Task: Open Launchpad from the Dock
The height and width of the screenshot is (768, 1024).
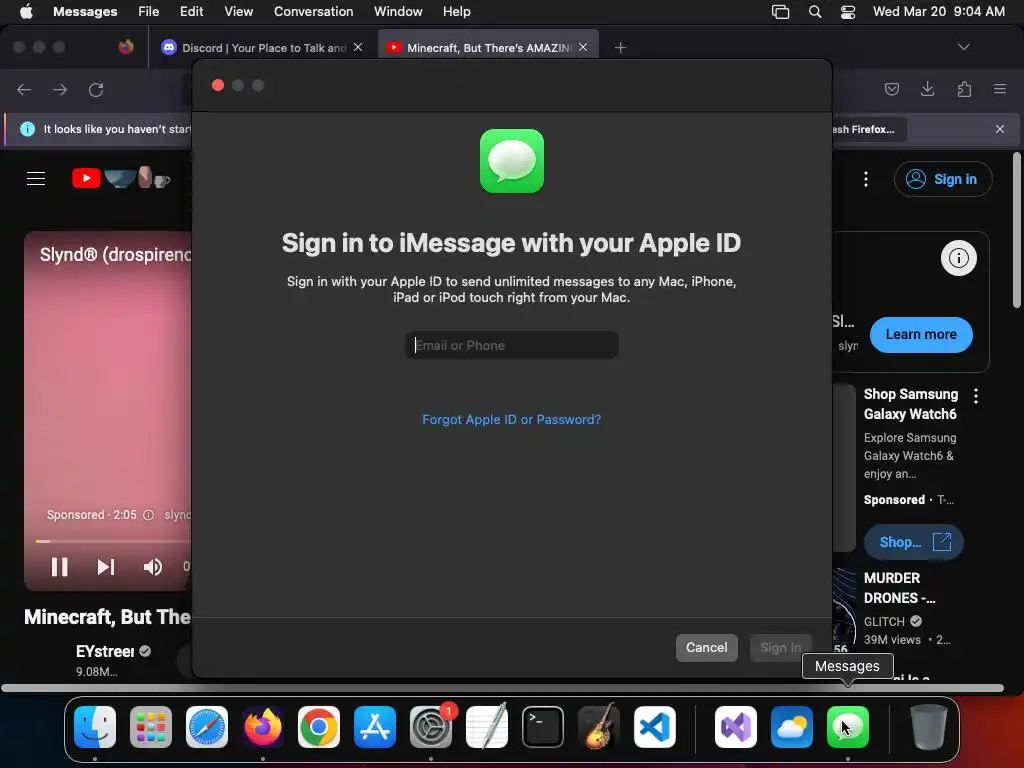Action: [x=151, y=727]
